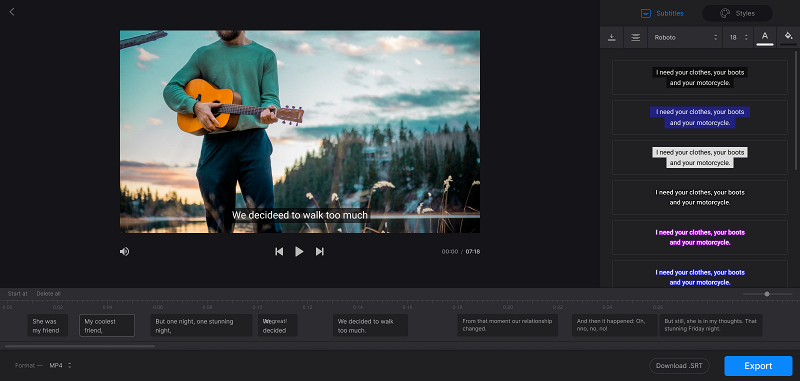Open the MP4 format dropdown
Screen dimensions: 800x381
coord(61,366)
